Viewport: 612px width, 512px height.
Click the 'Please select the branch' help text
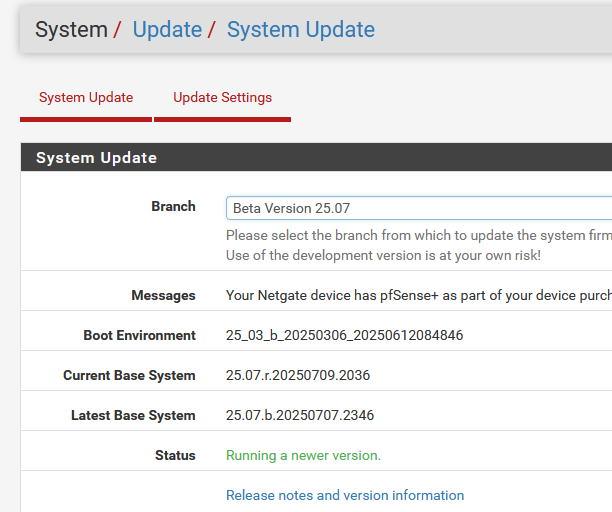pos(419,235)
